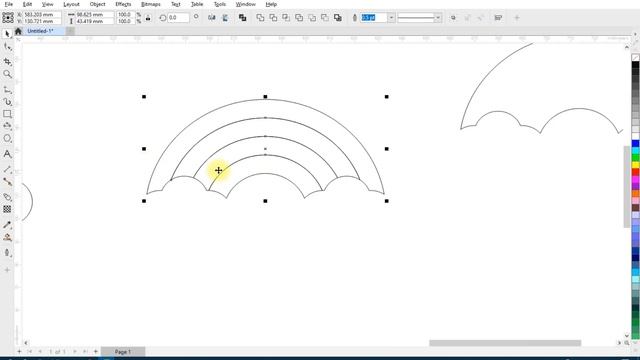This screenshot has width=640, height=360.
Task: Select the Connector tool
Action: [7, 182]
